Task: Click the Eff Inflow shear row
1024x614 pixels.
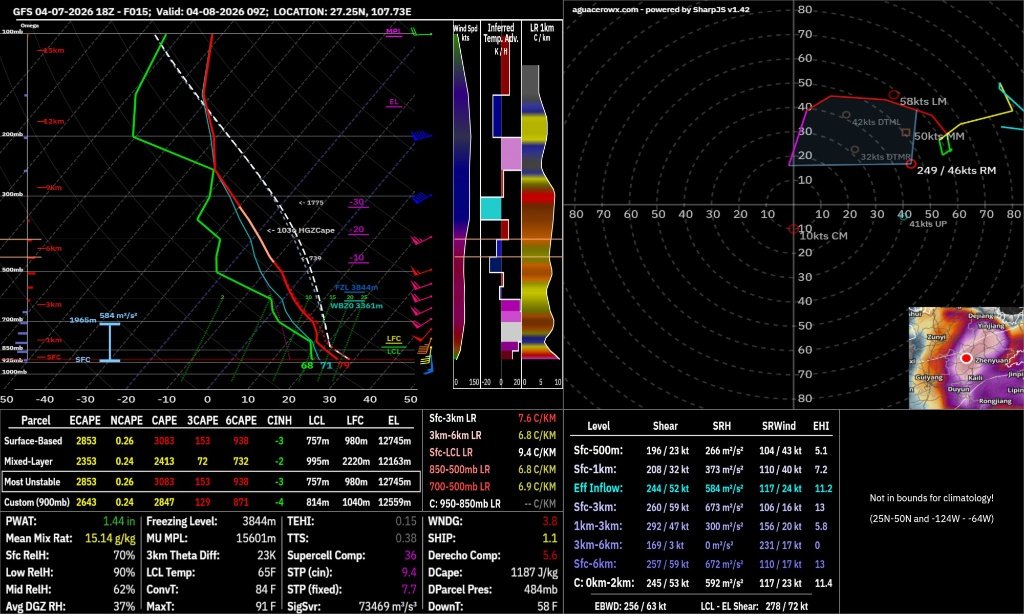Action: coord(702,488)
